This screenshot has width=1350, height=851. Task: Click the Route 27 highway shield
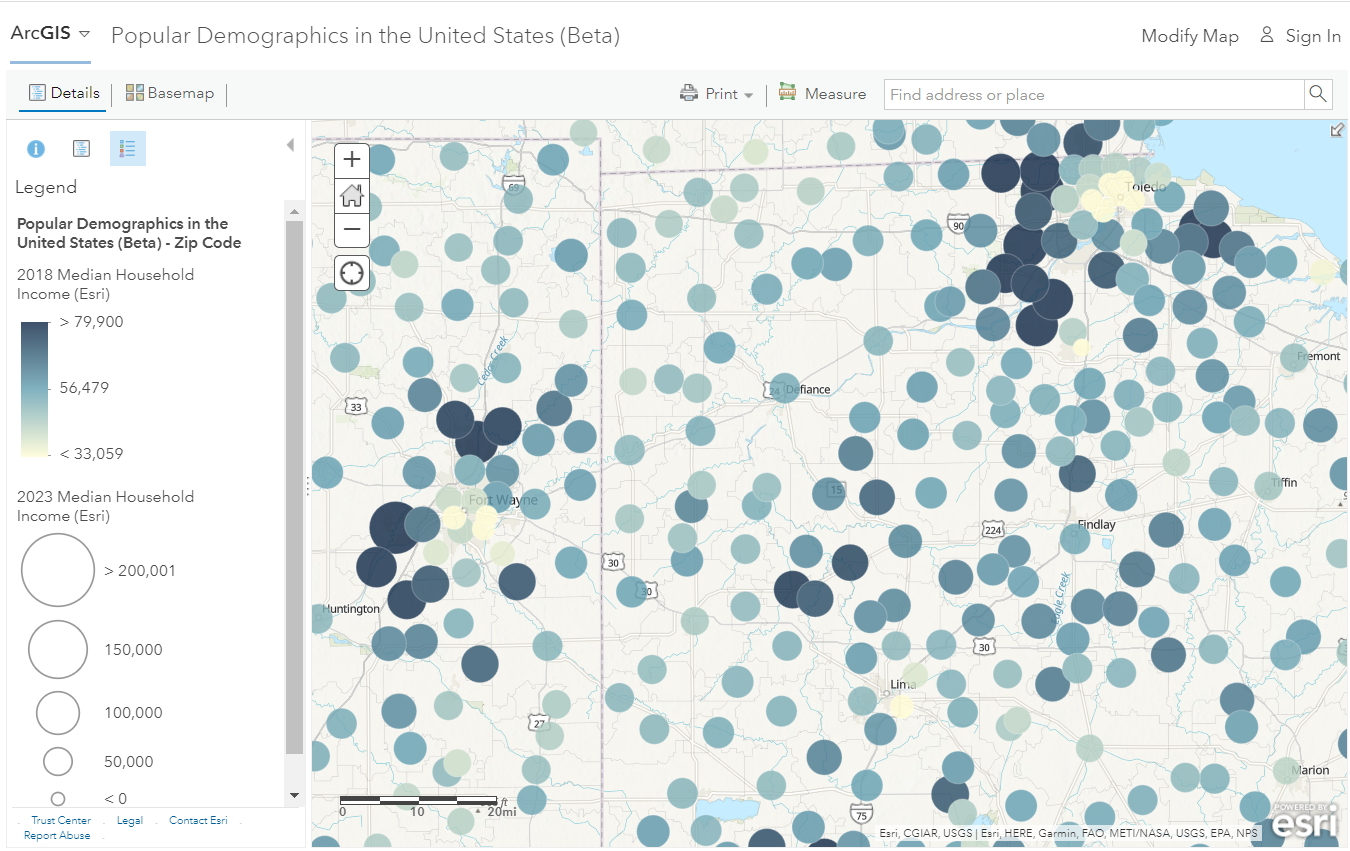click(x=540, y=722)
